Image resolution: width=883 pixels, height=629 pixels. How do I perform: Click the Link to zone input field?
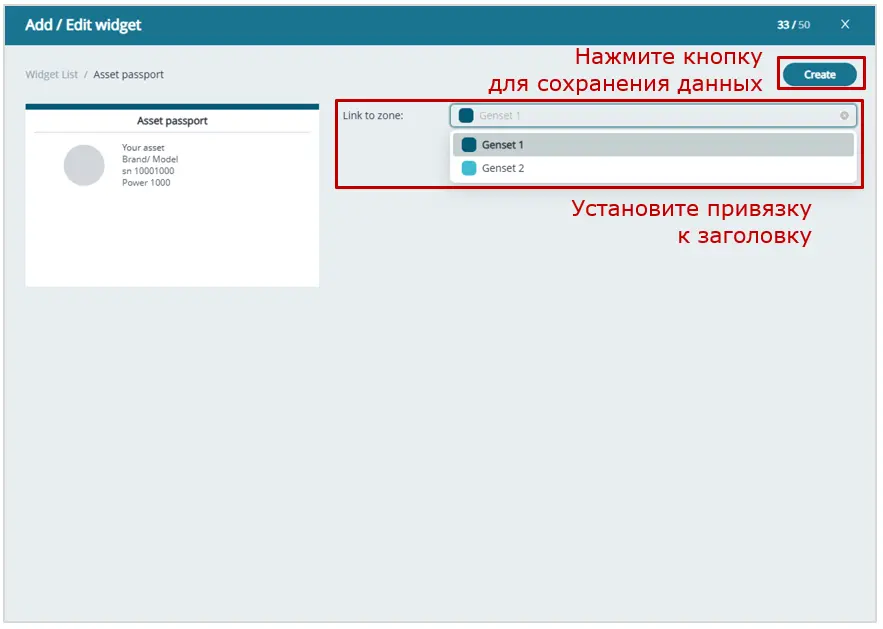pos(650,115)
